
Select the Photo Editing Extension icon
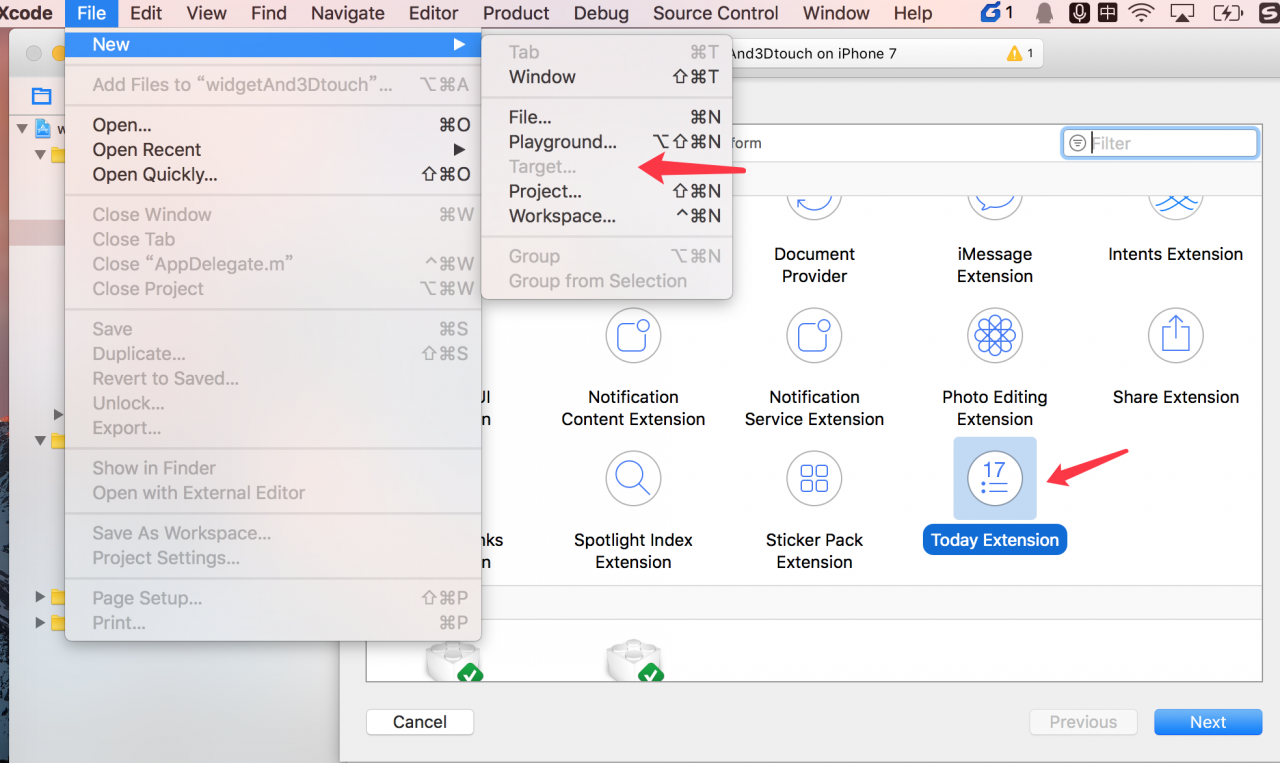point(994,335)
